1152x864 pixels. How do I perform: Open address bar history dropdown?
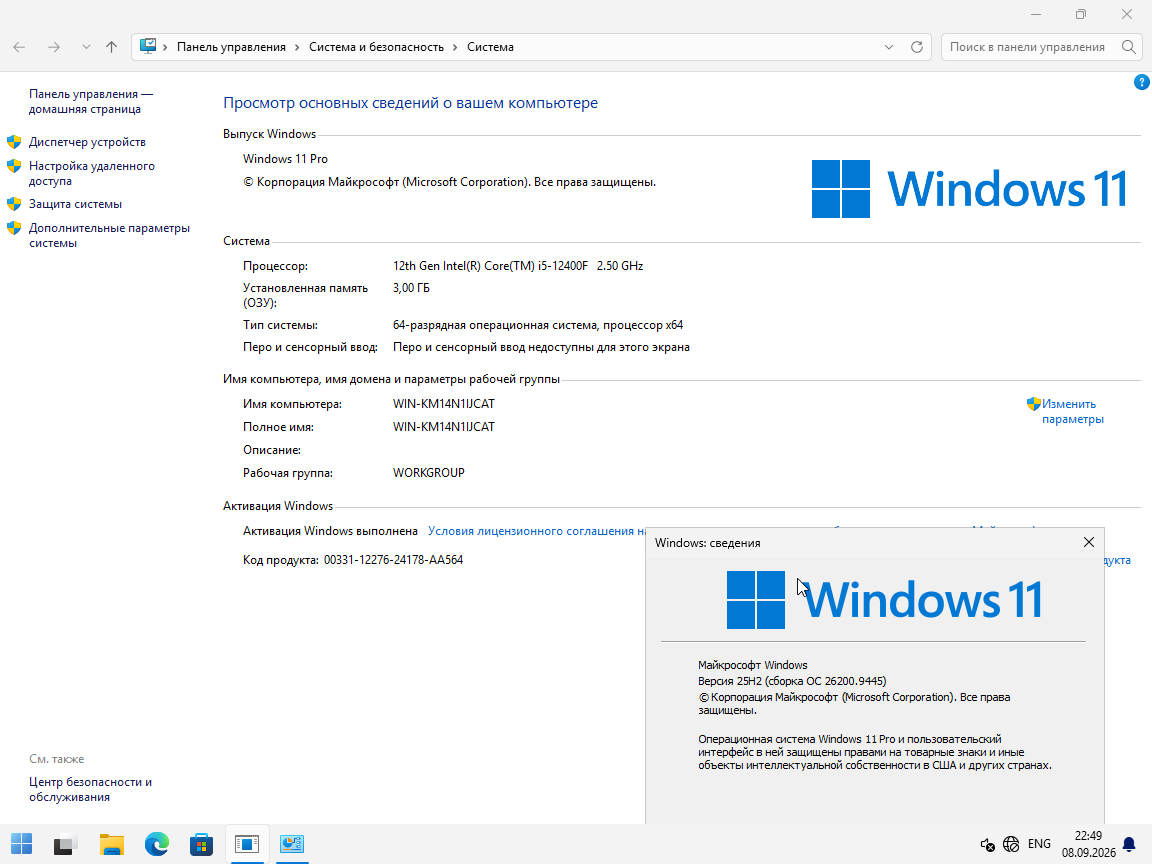889,47
